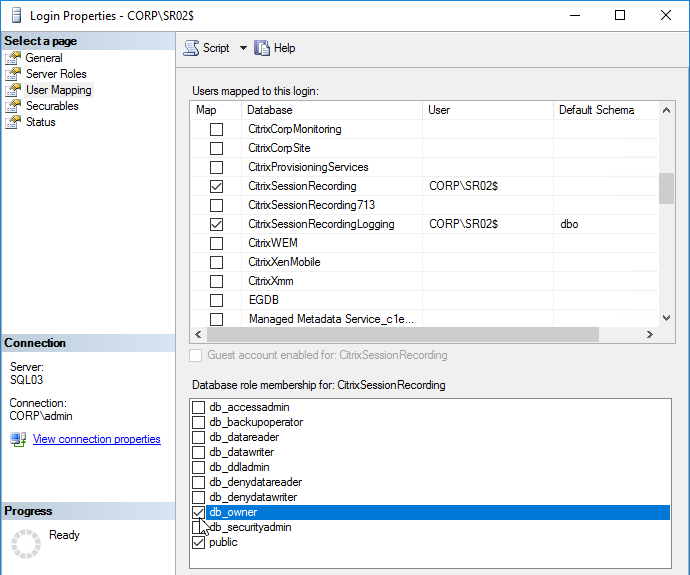Open View connection properties link
The height and width of the screenshot is (575, 690).
[96, 439]
